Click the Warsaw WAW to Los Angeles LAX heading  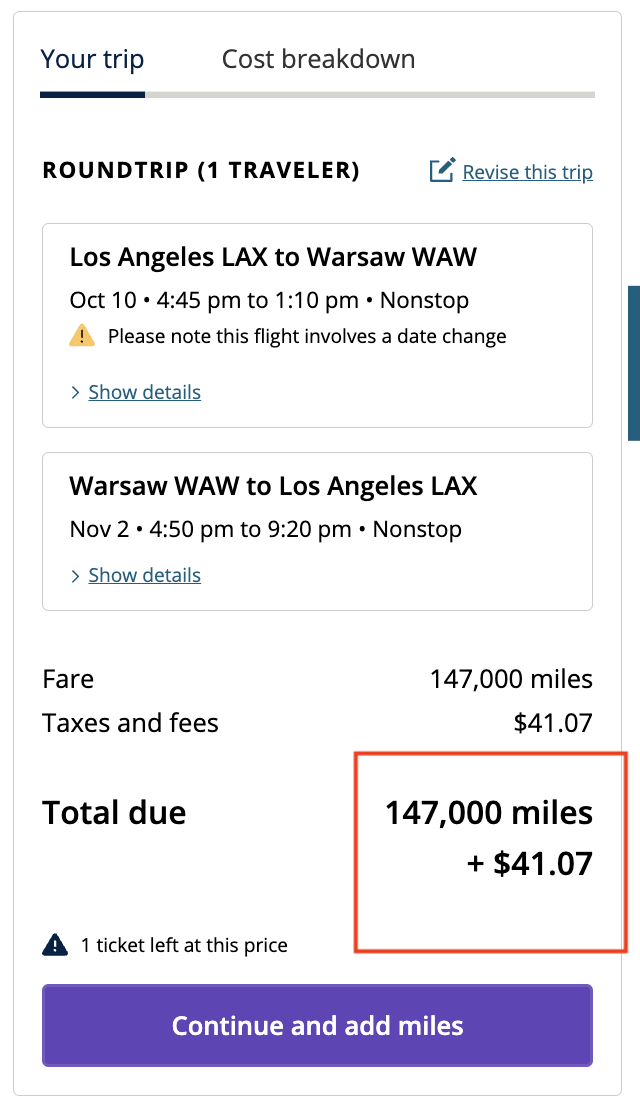coord(273,486)
